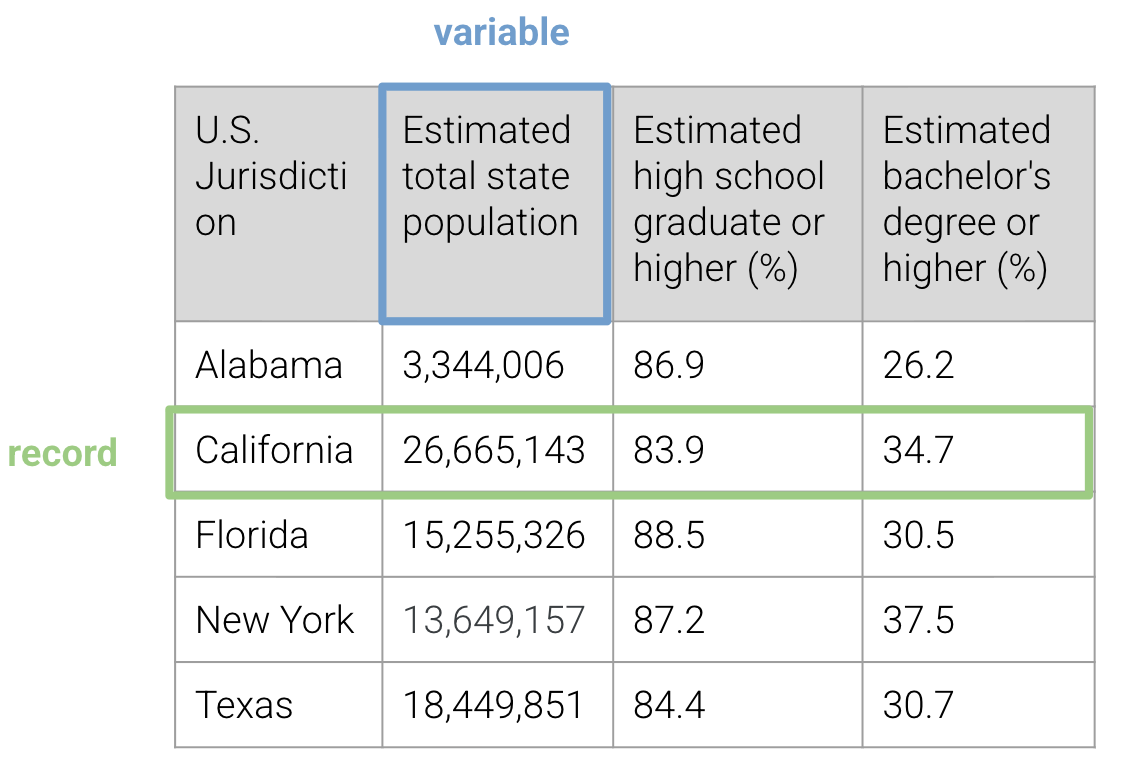The width and height of the screenshot is (1126, 768).
Task: Click Texas bachelor's degree value 30.7
Action: [918, 705]
